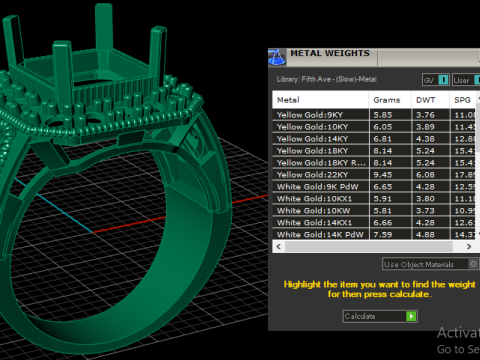Click DWT value 3.89
Image resolution: width=480 pixels, height=360 pixels.
(425, 127)
